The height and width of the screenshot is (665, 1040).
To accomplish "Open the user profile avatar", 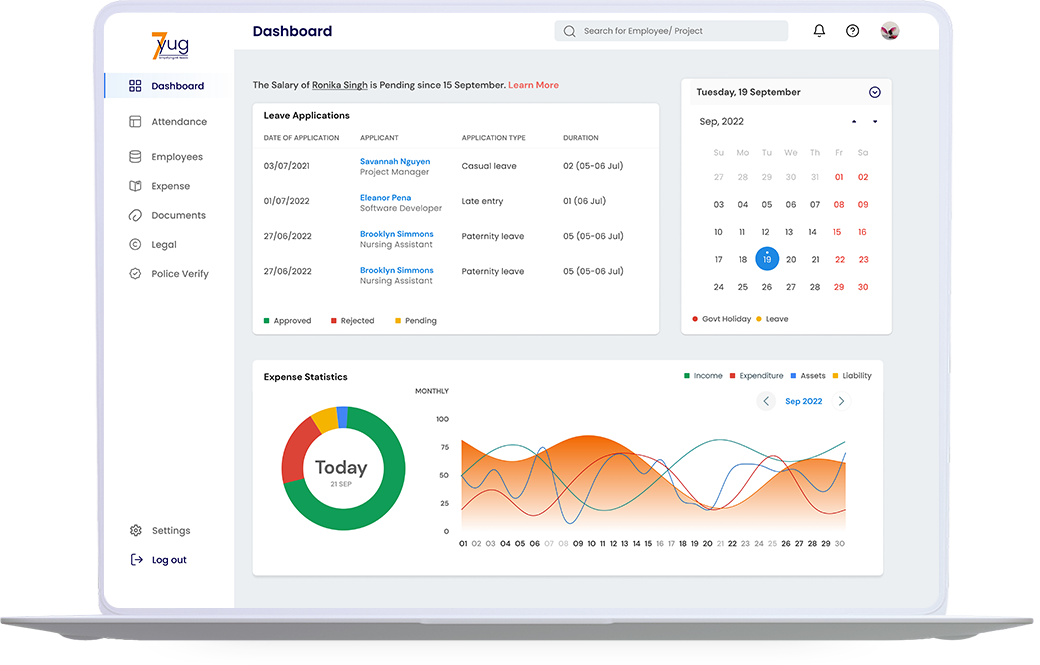I will (x=889, y=31).
